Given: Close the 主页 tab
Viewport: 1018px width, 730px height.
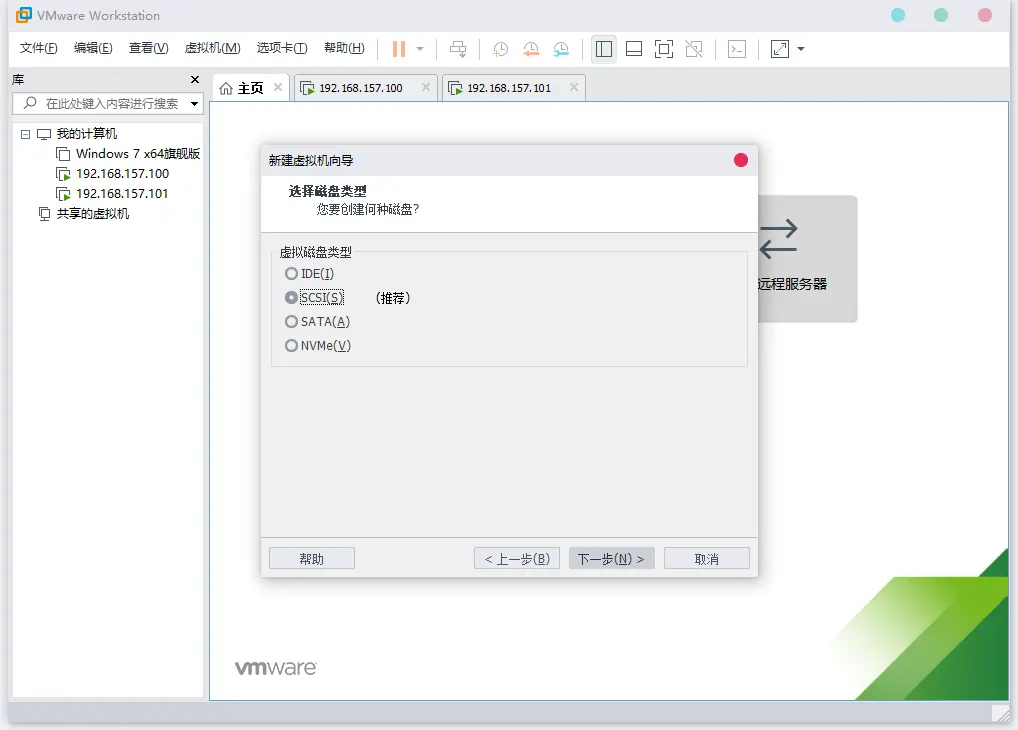Looking at the screenshot, I should (278, 87).
